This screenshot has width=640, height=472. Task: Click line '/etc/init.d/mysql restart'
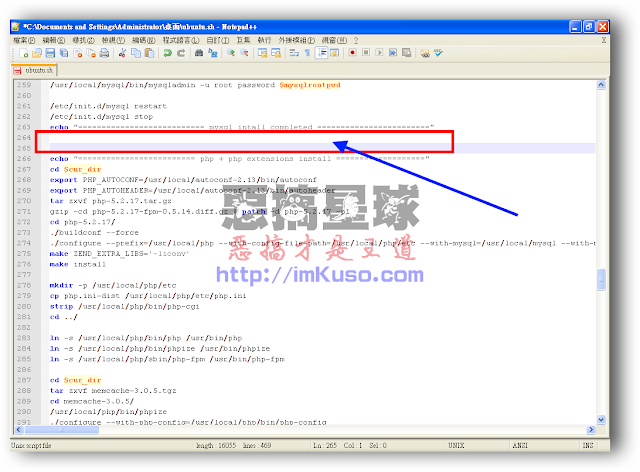pyautogui.click(x=108, y=106)
